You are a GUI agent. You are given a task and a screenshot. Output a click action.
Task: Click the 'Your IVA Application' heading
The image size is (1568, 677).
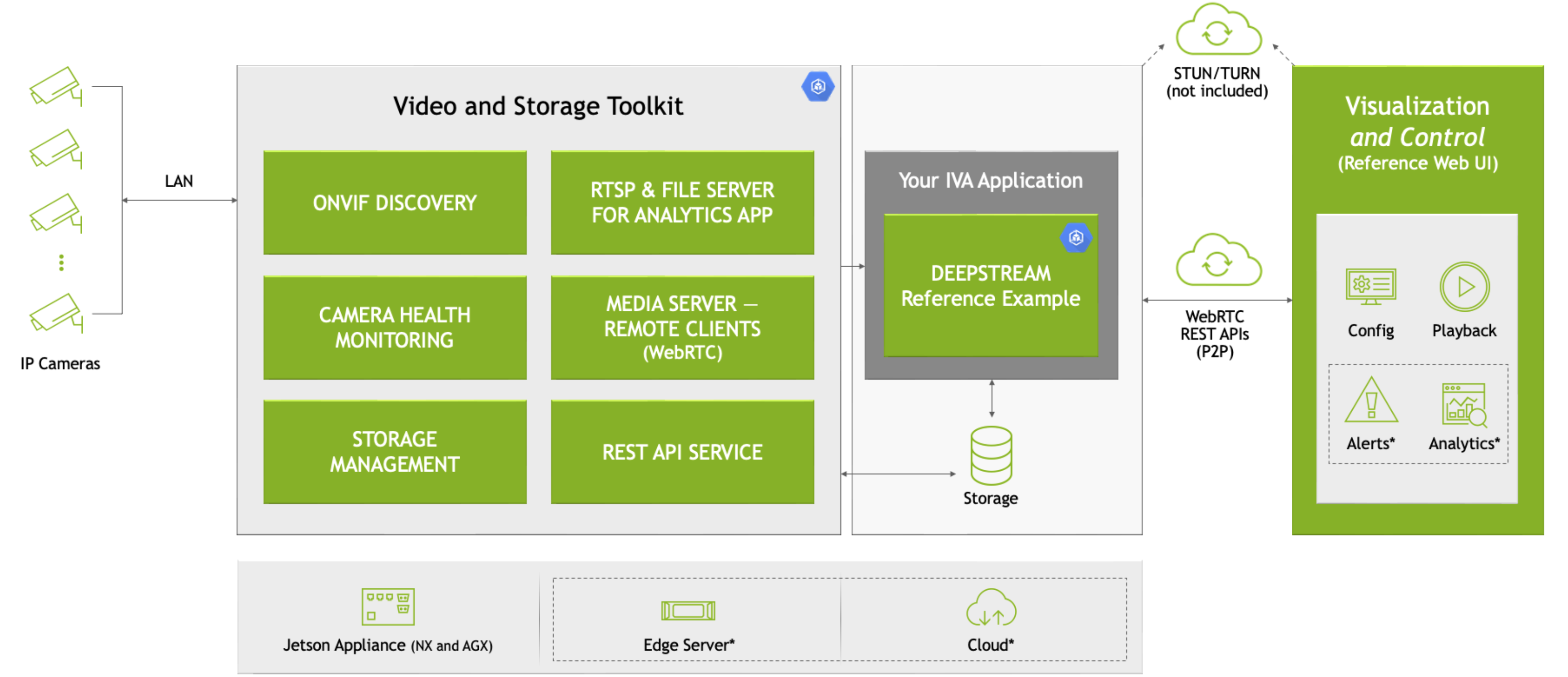point(990,180)
